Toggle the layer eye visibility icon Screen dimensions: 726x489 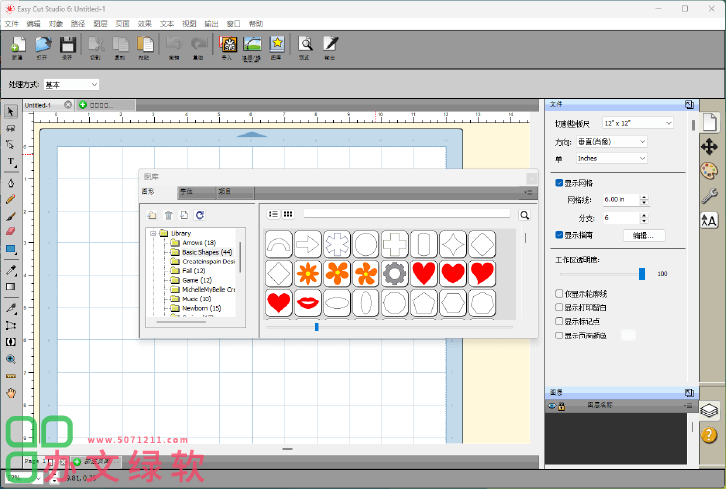pos(551,406)
